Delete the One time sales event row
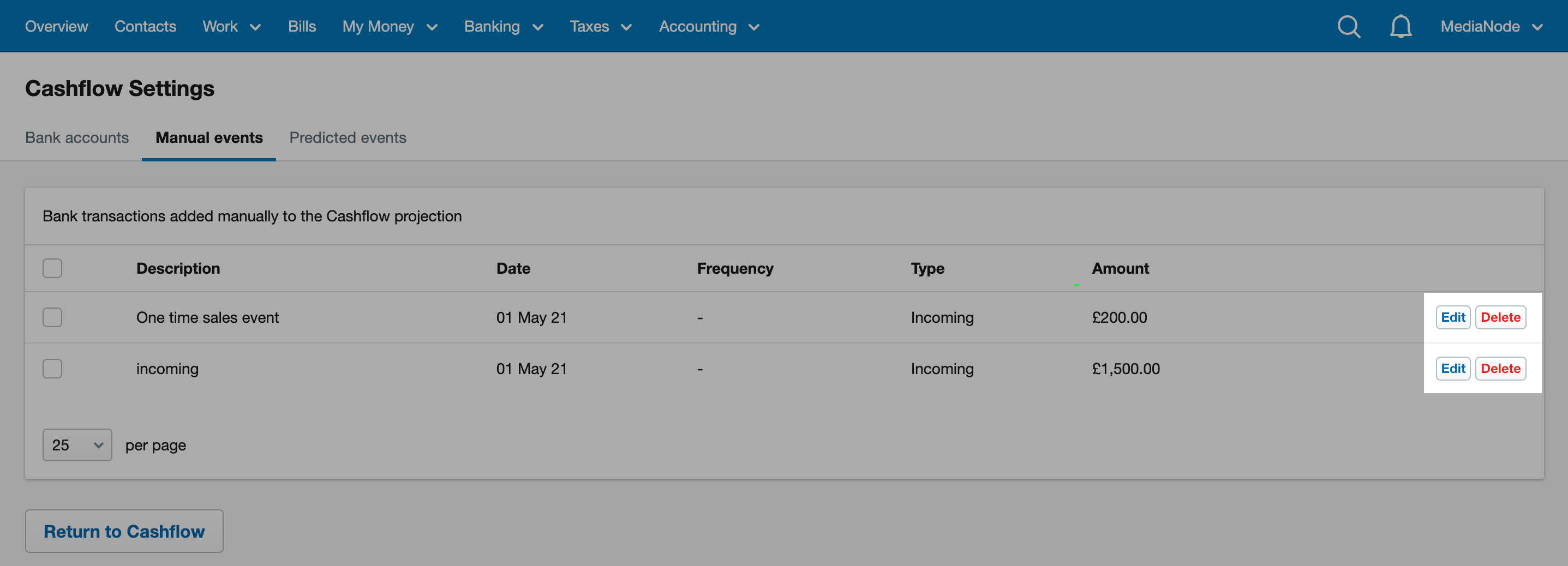Viewport: 1568px width, 566px height. click(1500, 317)
